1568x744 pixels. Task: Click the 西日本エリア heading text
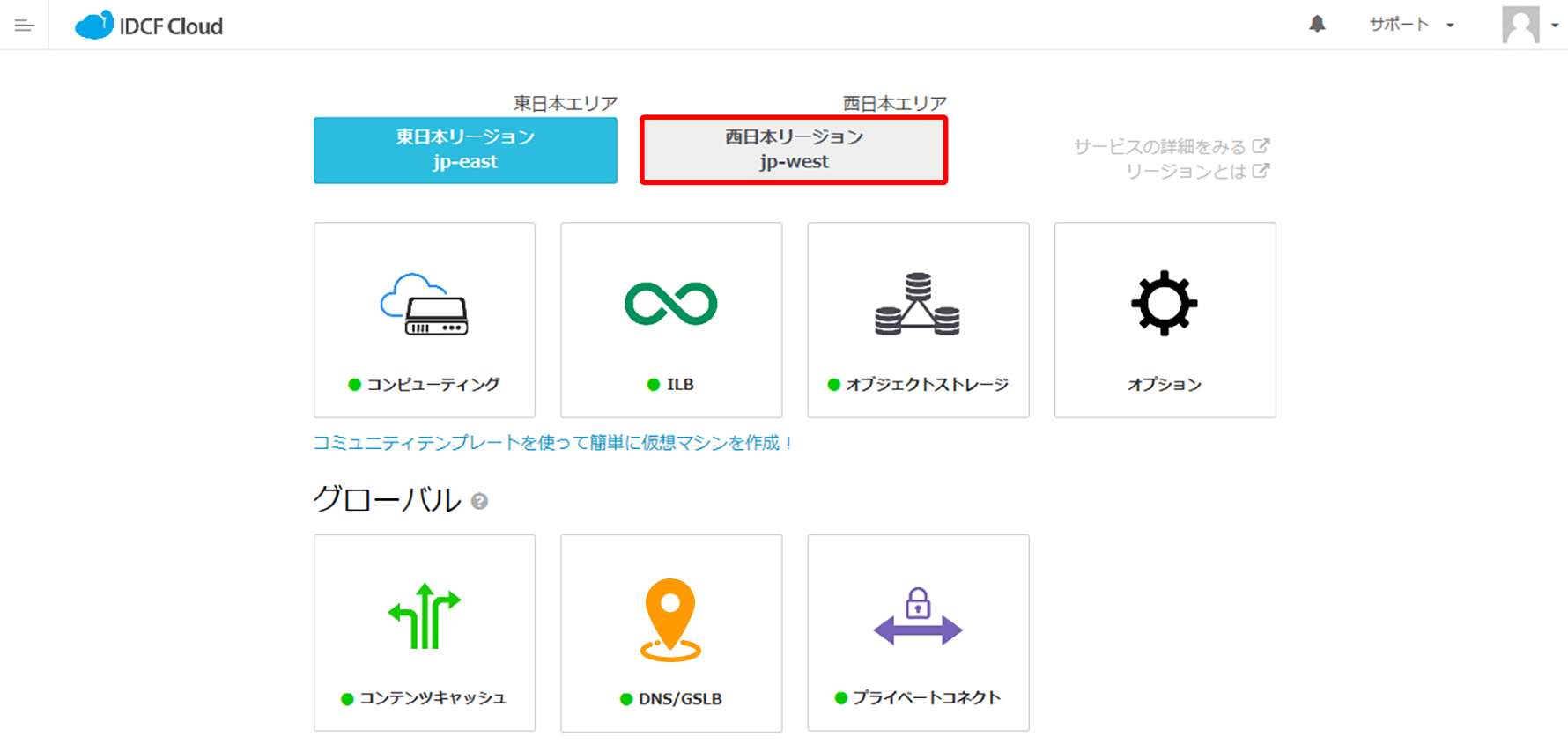coord(894,103)
